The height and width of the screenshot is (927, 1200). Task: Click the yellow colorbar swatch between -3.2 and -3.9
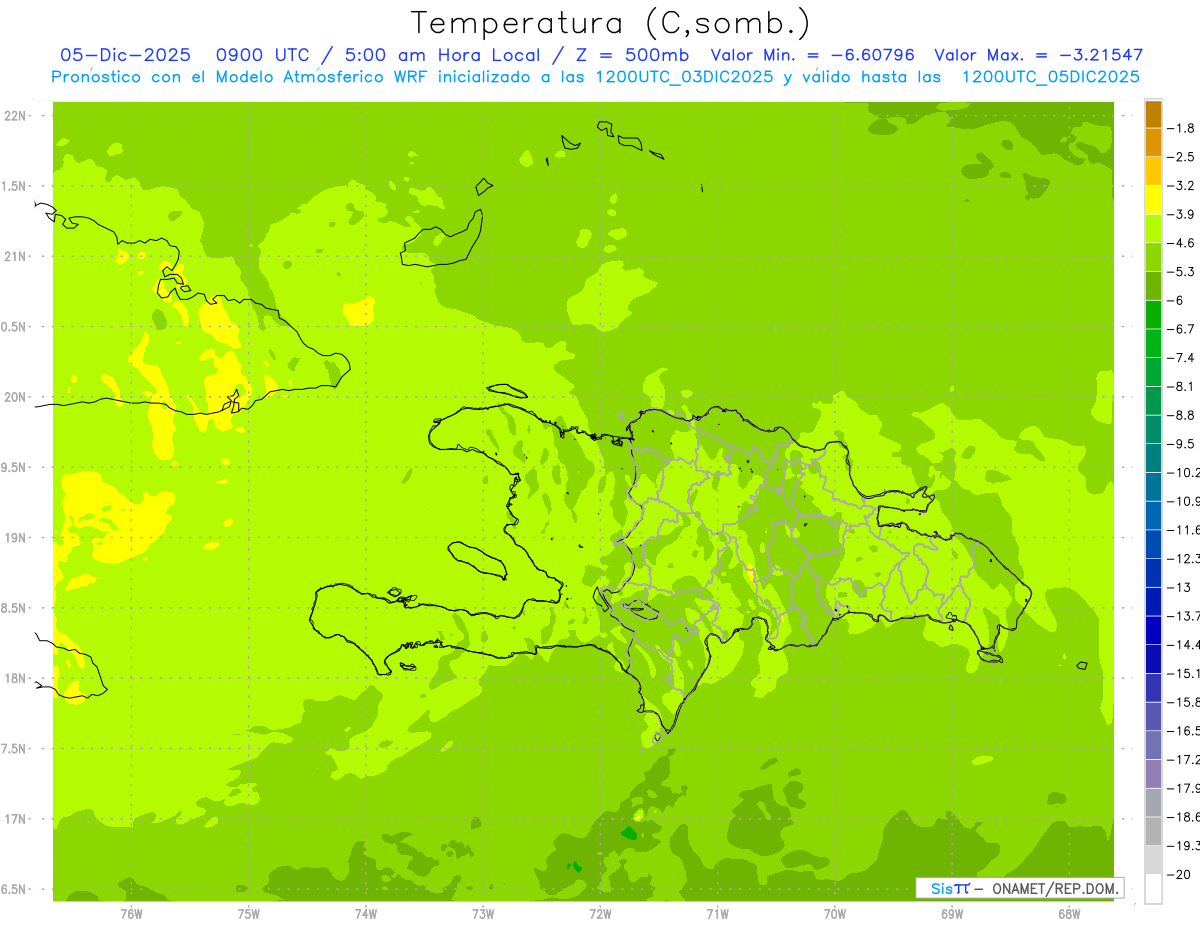(x=1153, y=199)
